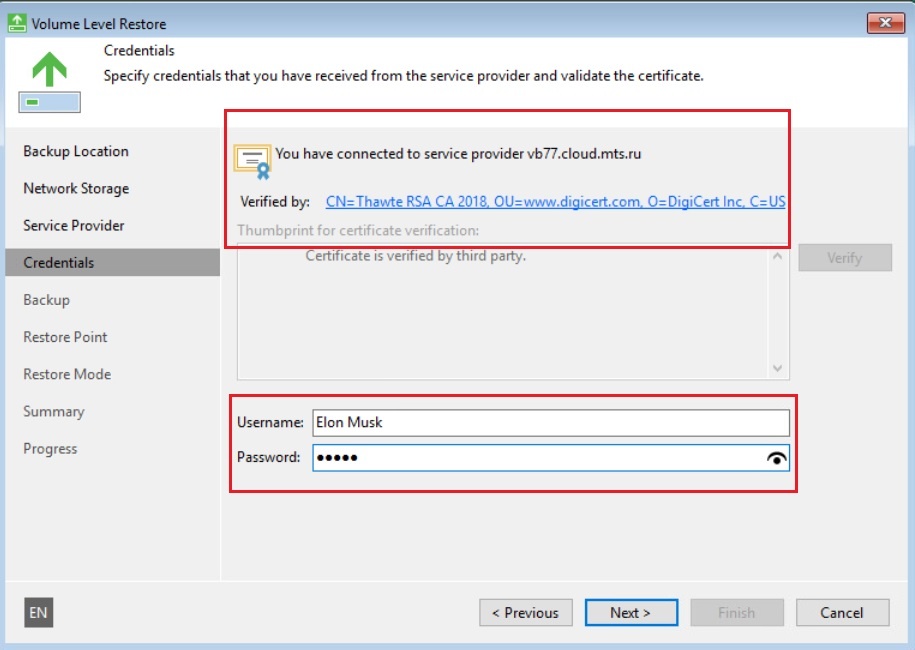Open the Backup Location step
The height and width of the screenshot is (650, 915).
(76, 151)
